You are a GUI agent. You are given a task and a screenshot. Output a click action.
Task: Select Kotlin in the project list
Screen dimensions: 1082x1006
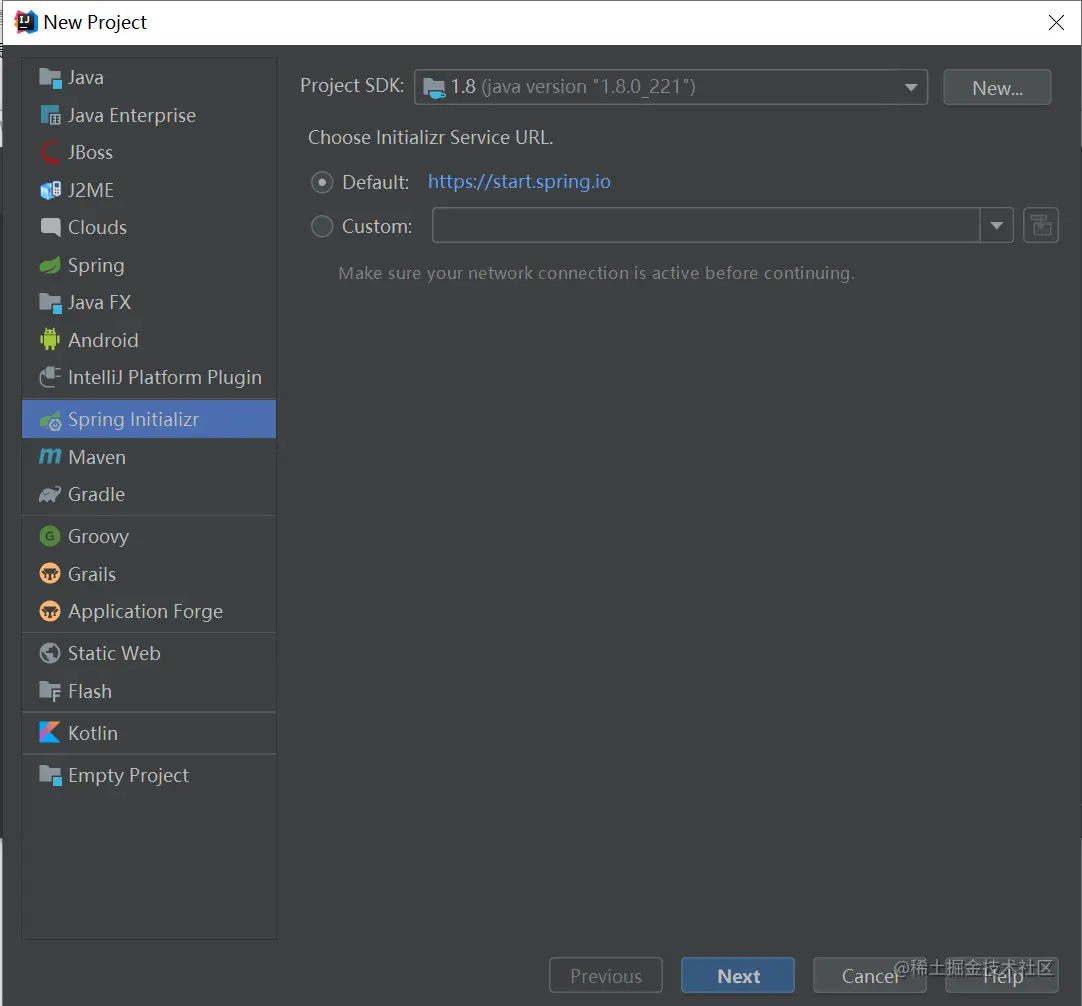pos(92,733)
